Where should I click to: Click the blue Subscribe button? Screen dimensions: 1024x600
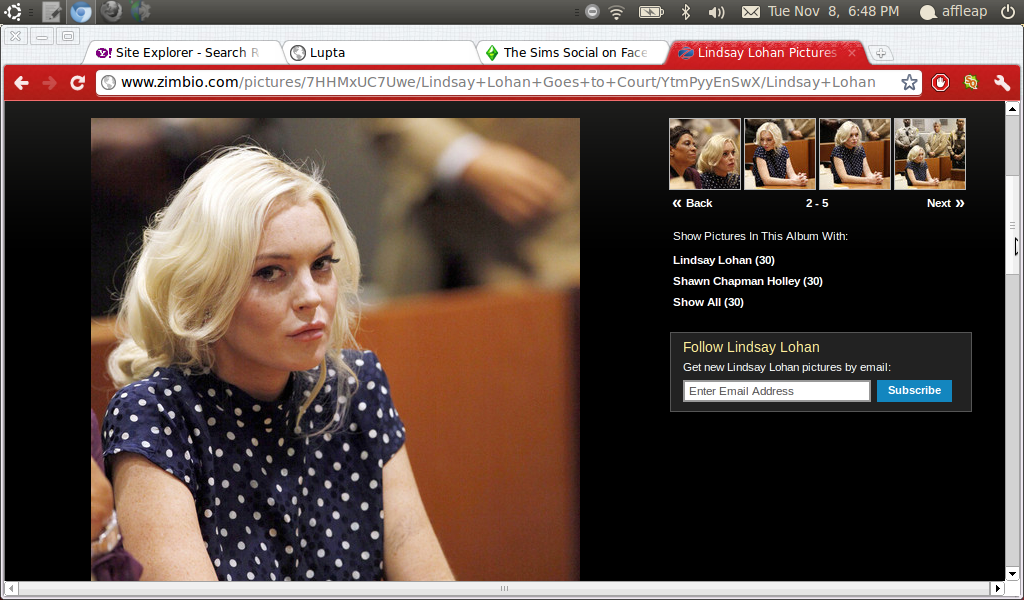point(914,390)
